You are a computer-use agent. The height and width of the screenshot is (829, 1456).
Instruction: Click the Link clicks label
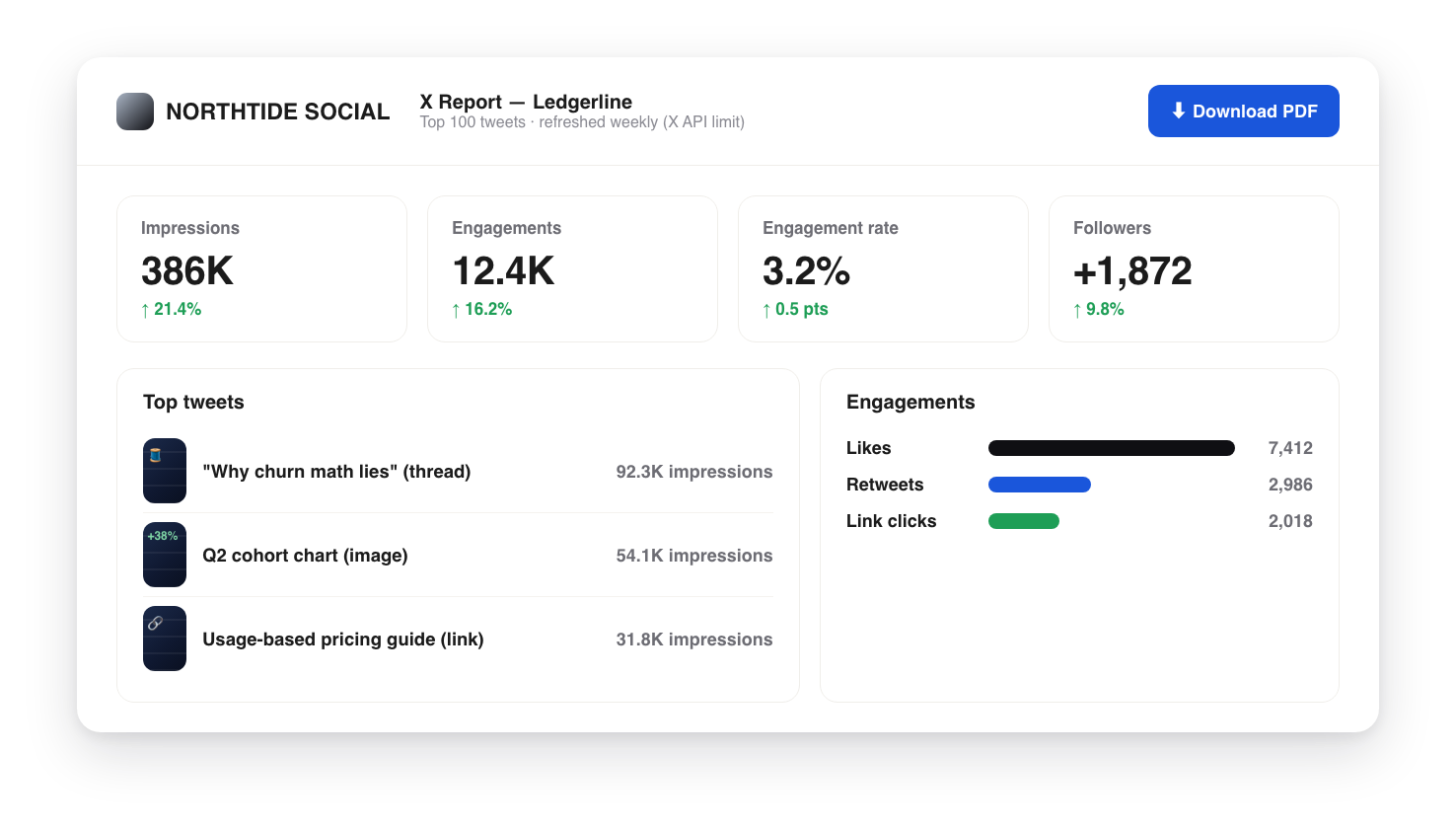[x=891, y=521]
